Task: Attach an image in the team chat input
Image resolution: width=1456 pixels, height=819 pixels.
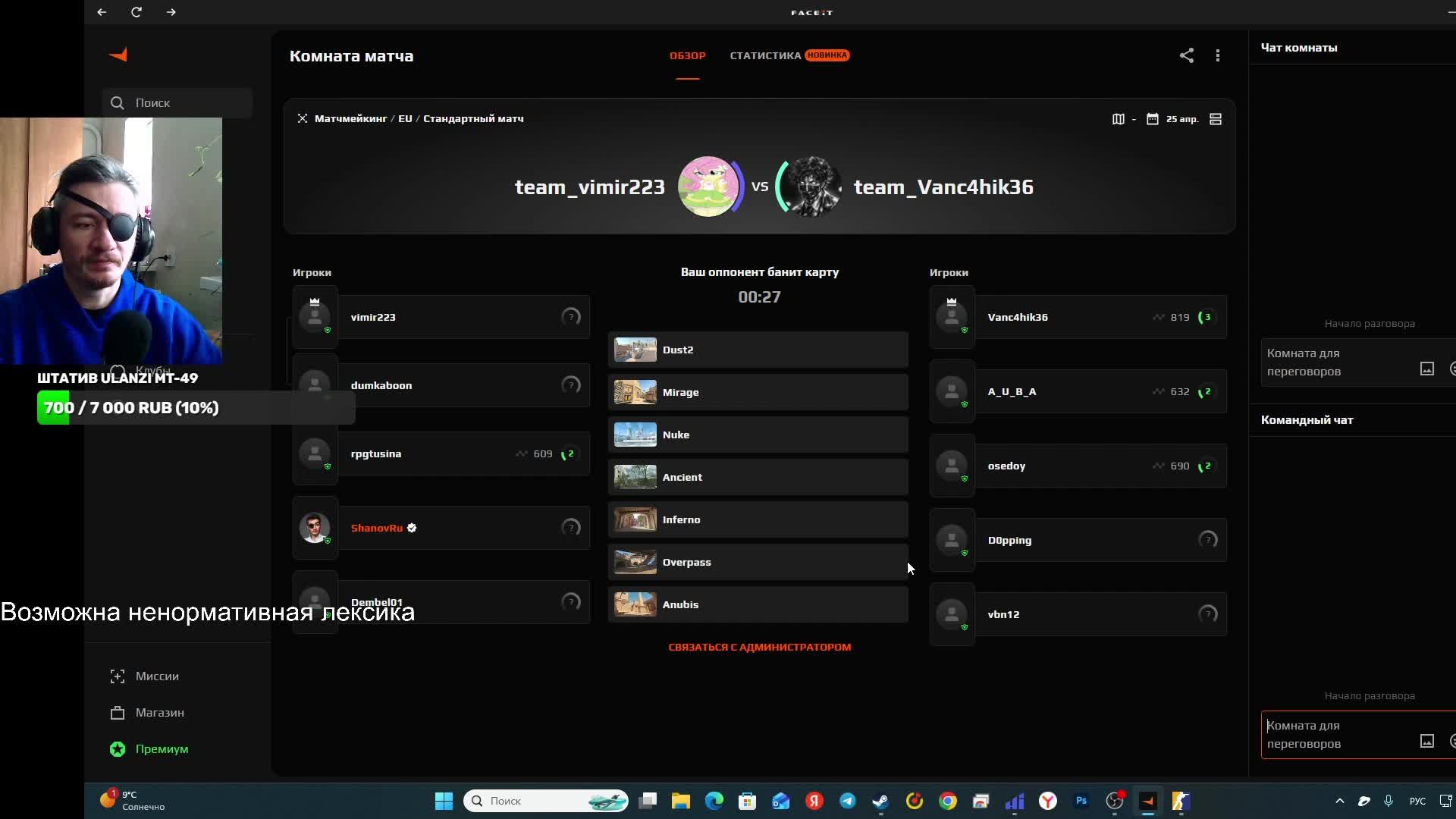Action: click(1427, 742)
